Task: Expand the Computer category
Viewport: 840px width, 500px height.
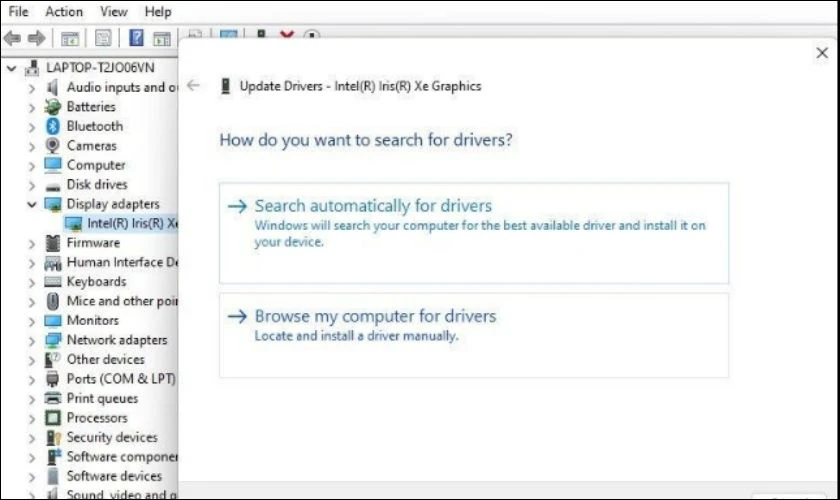Action: tap(32, 166)
